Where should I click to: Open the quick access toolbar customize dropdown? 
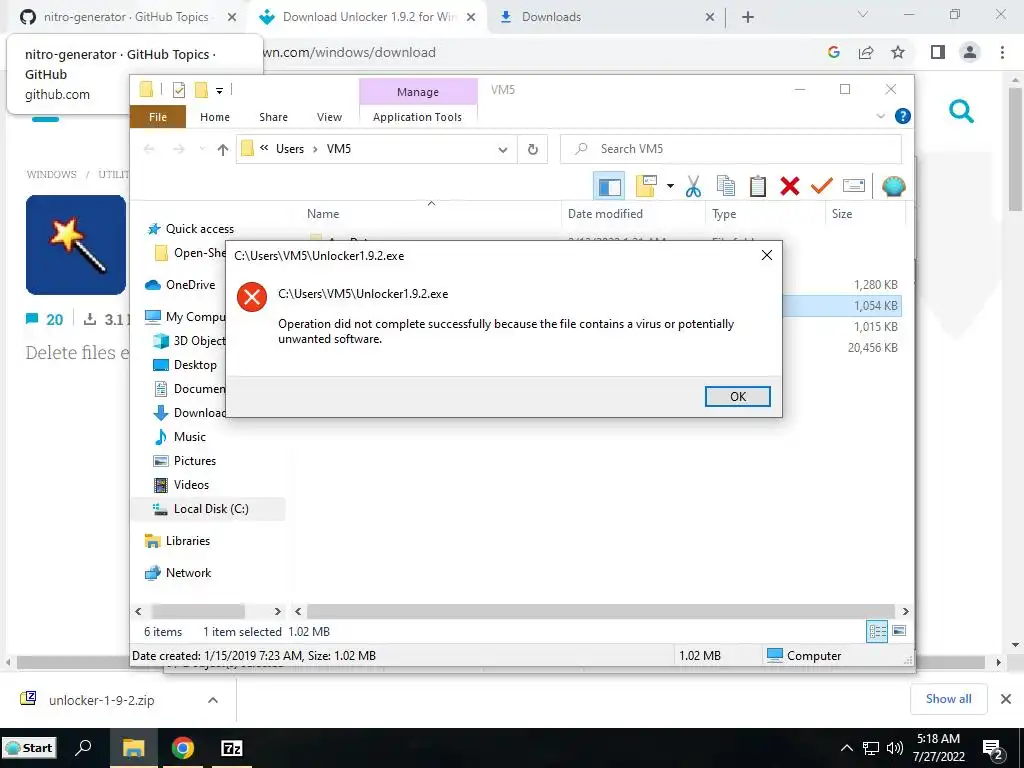(x=219, y=91)
